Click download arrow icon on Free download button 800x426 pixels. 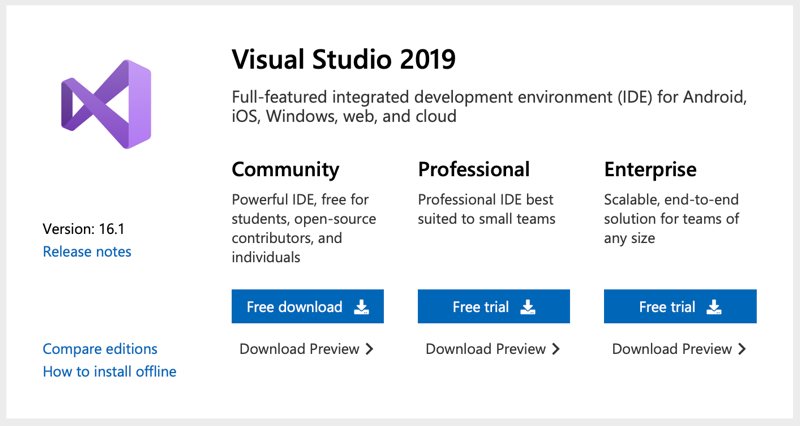pyautogui.click(x=361, y=307)
